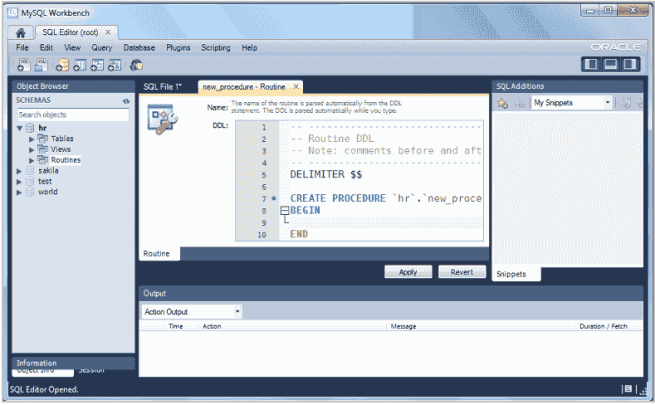Click the hr database icon
The height and width of the screenshot is (405, 655).
pos(30,128)
